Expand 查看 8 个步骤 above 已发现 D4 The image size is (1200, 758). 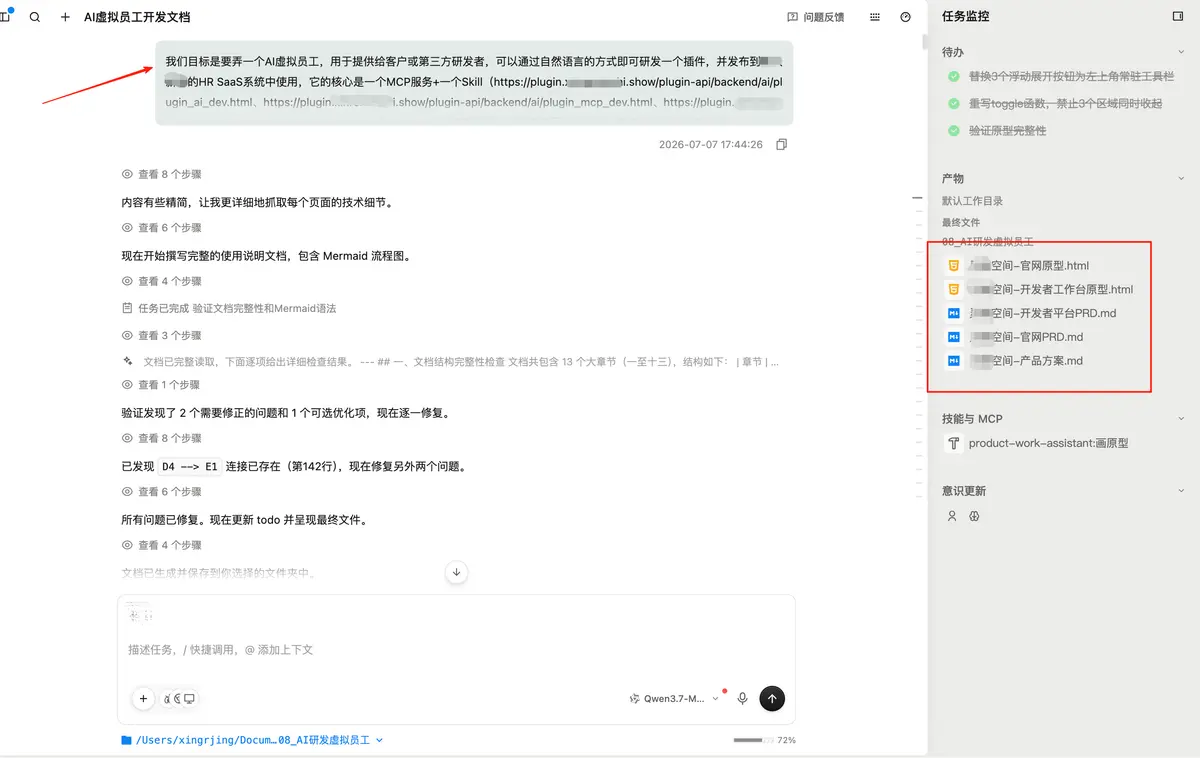pyautogui.click(x=161, y=438)
